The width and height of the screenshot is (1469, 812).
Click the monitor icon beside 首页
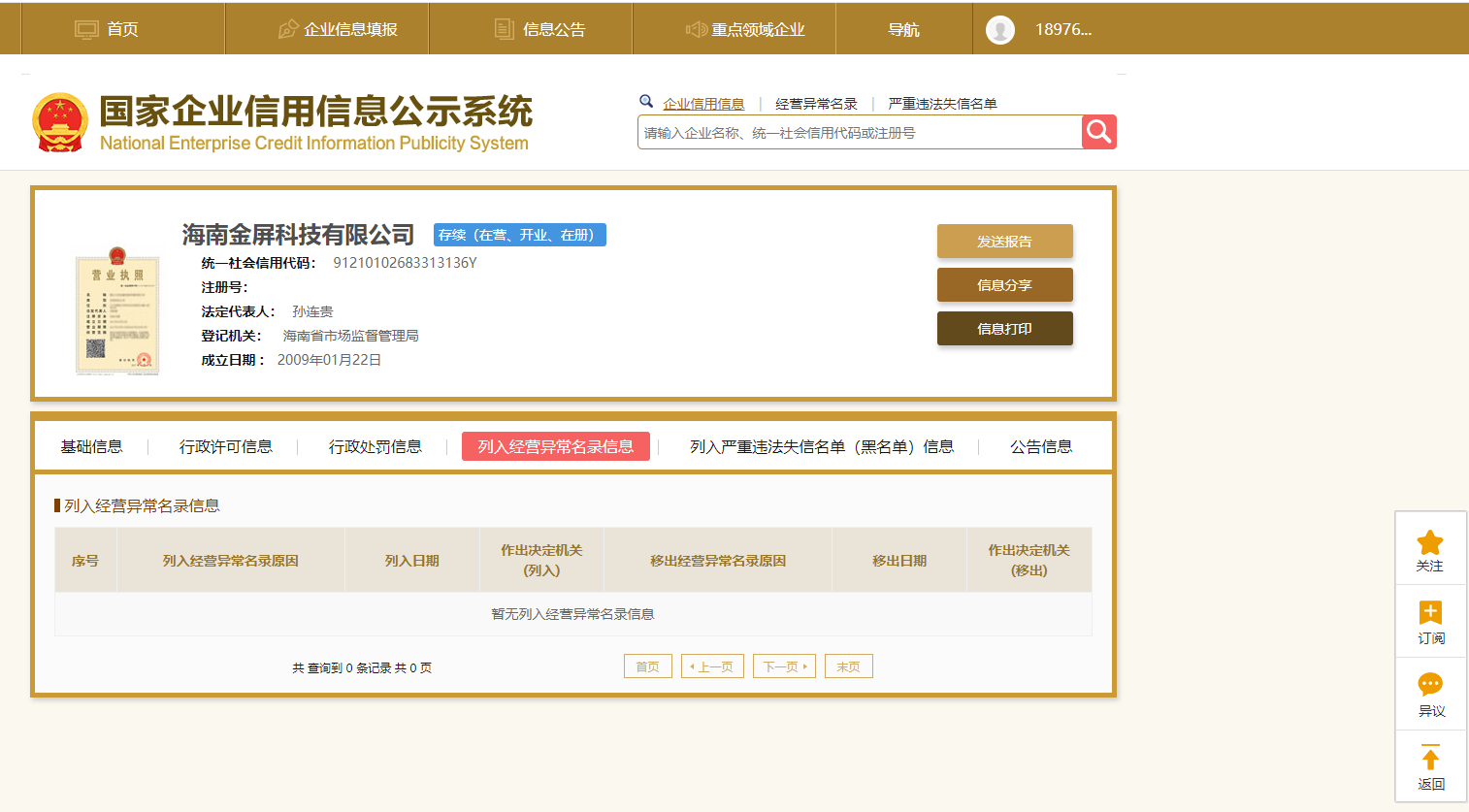86,30
